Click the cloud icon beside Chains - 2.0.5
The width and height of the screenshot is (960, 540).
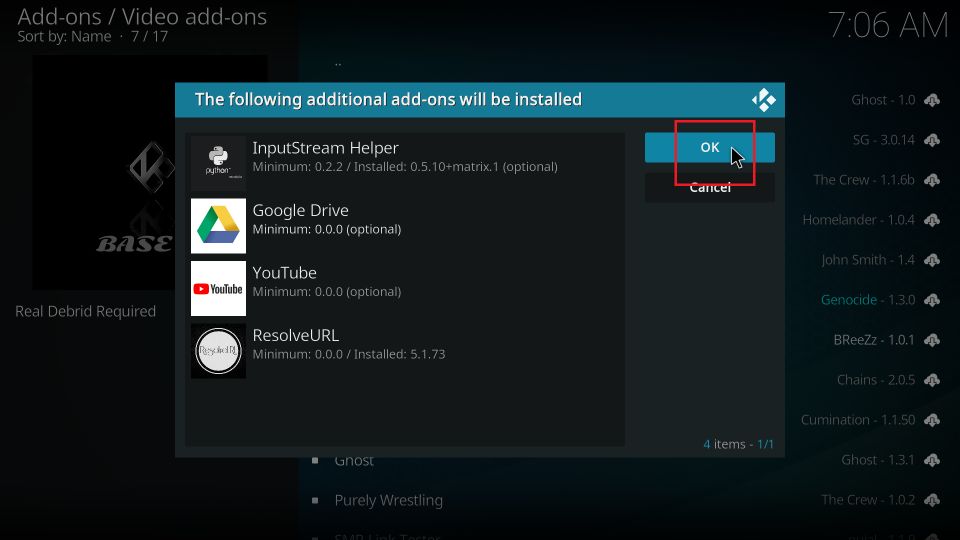932,380
